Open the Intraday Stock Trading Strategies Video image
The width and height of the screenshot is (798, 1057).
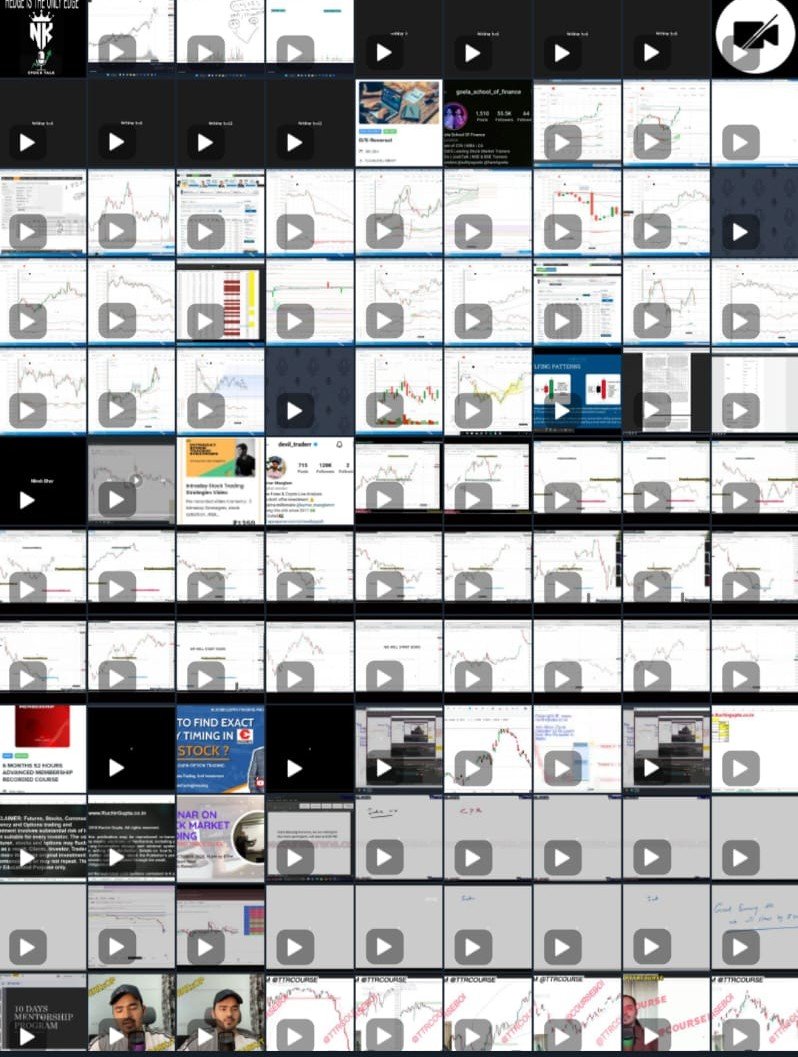click(x=220, y=481)
